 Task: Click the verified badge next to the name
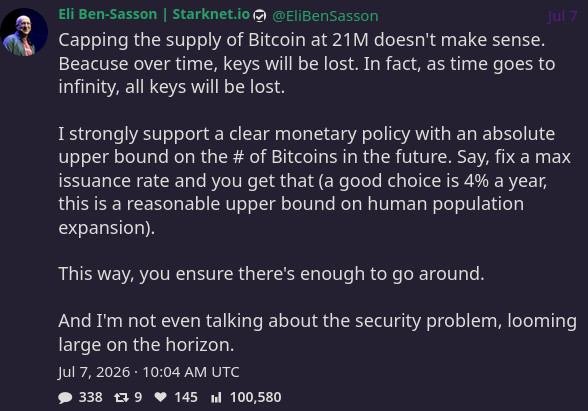pyautogui.click(x=260, y=16)
